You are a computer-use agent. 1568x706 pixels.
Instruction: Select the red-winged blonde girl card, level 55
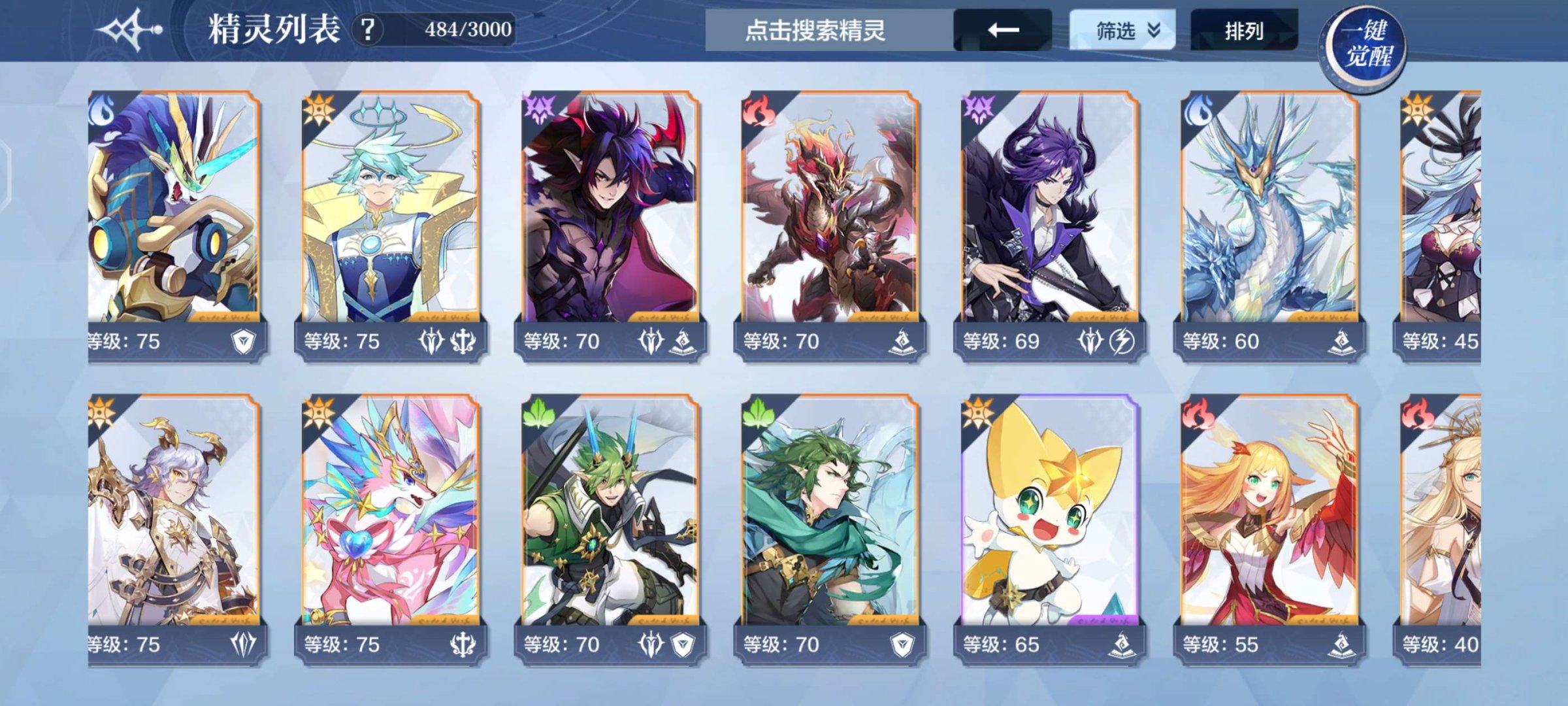pyautogui.click(x=1269, y=530)
